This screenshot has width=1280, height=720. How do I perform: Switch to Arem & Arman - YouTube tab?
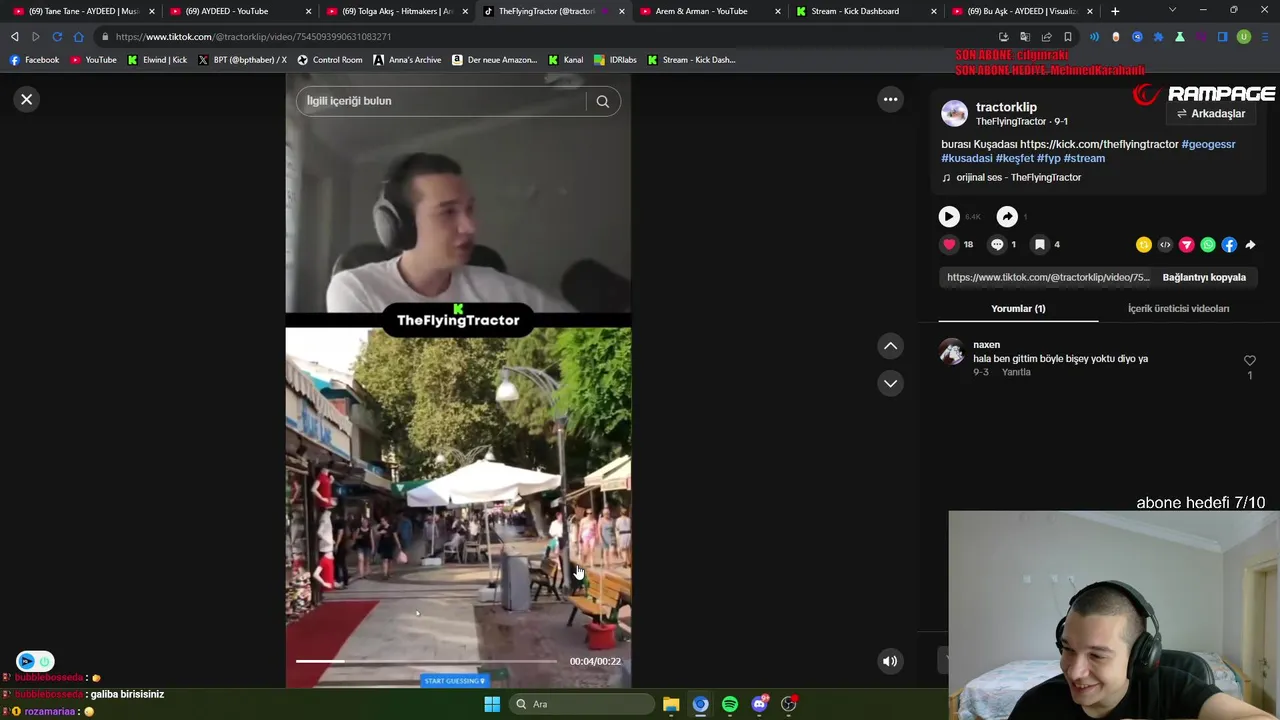[x=709, y=11]
